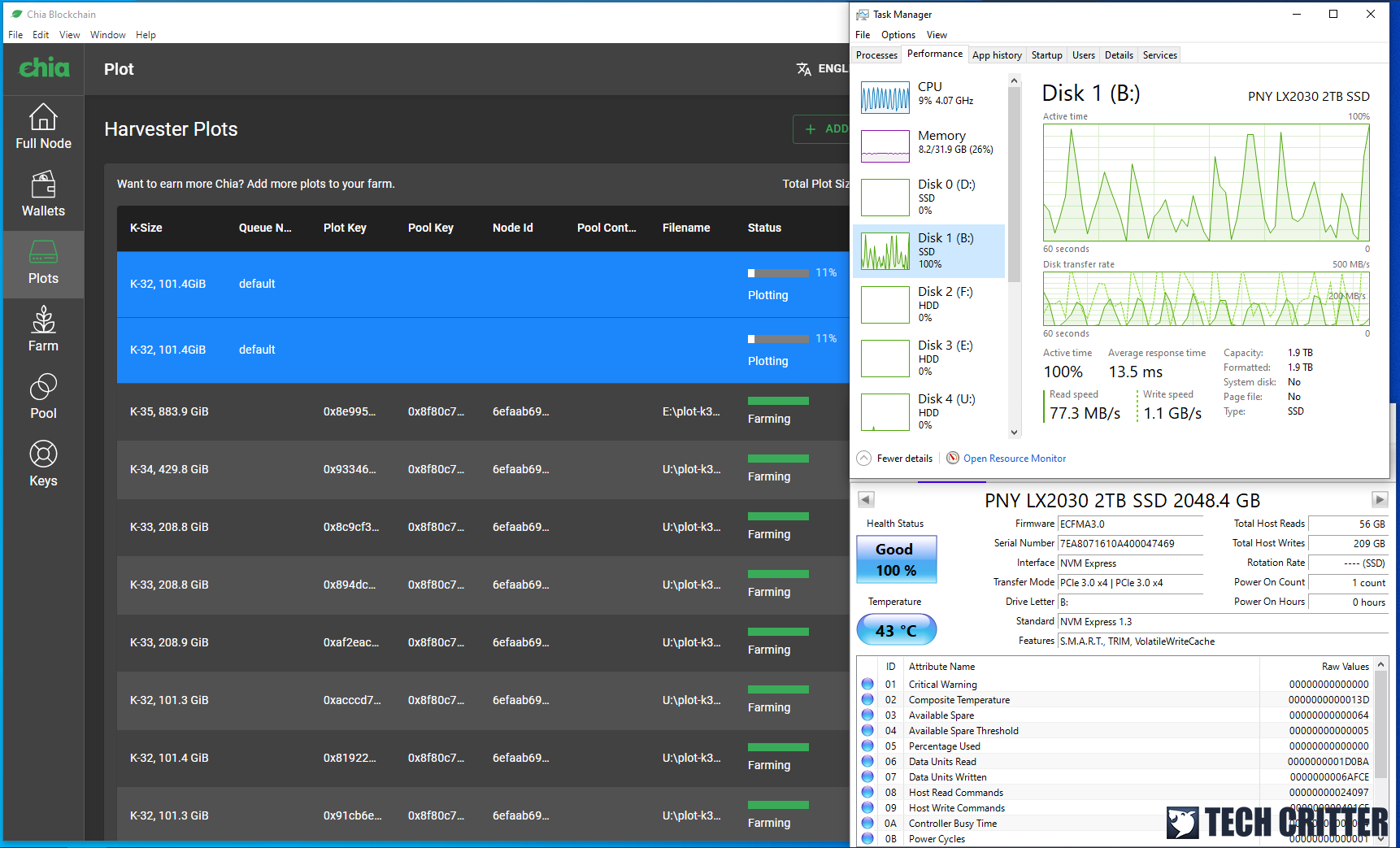The height and width of the screenshot is (848, 1400).
Task: Switch to the Users tab
Action: click(x=1083, y=55)
